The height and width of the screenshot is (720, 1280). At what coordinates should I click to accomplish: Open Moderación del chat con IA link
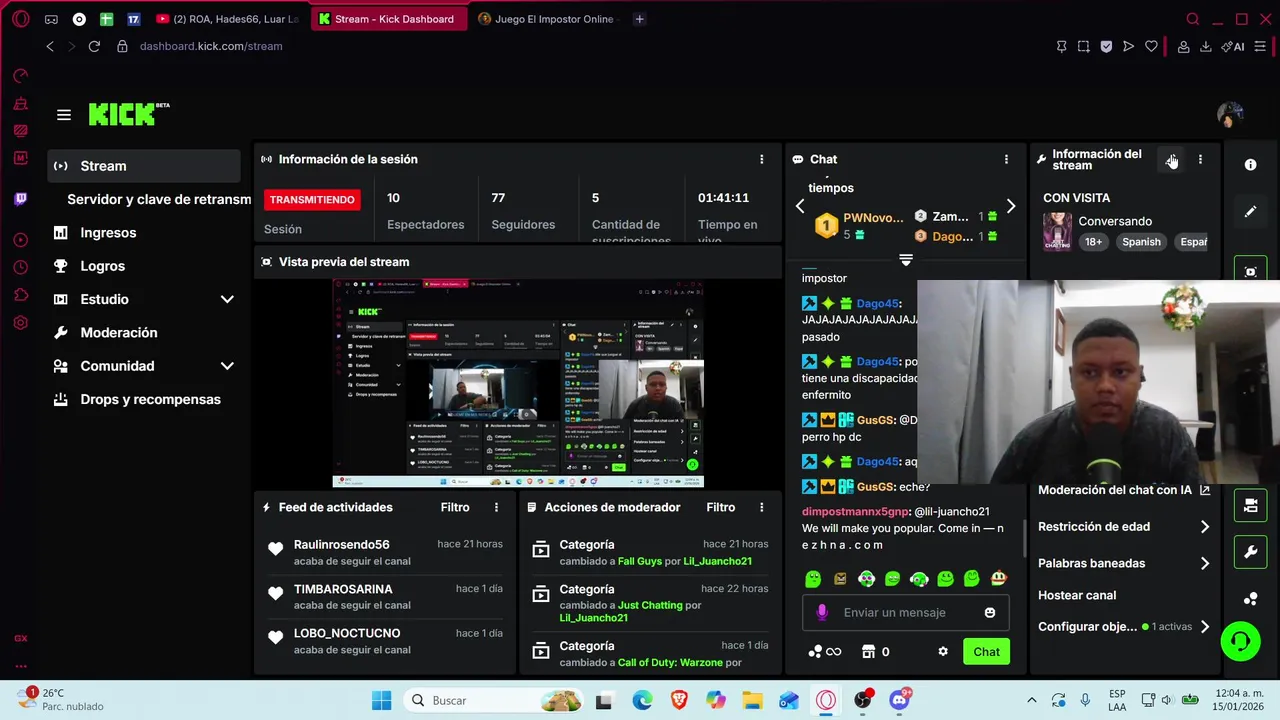pyautogui.click(x=1124, y=490)
